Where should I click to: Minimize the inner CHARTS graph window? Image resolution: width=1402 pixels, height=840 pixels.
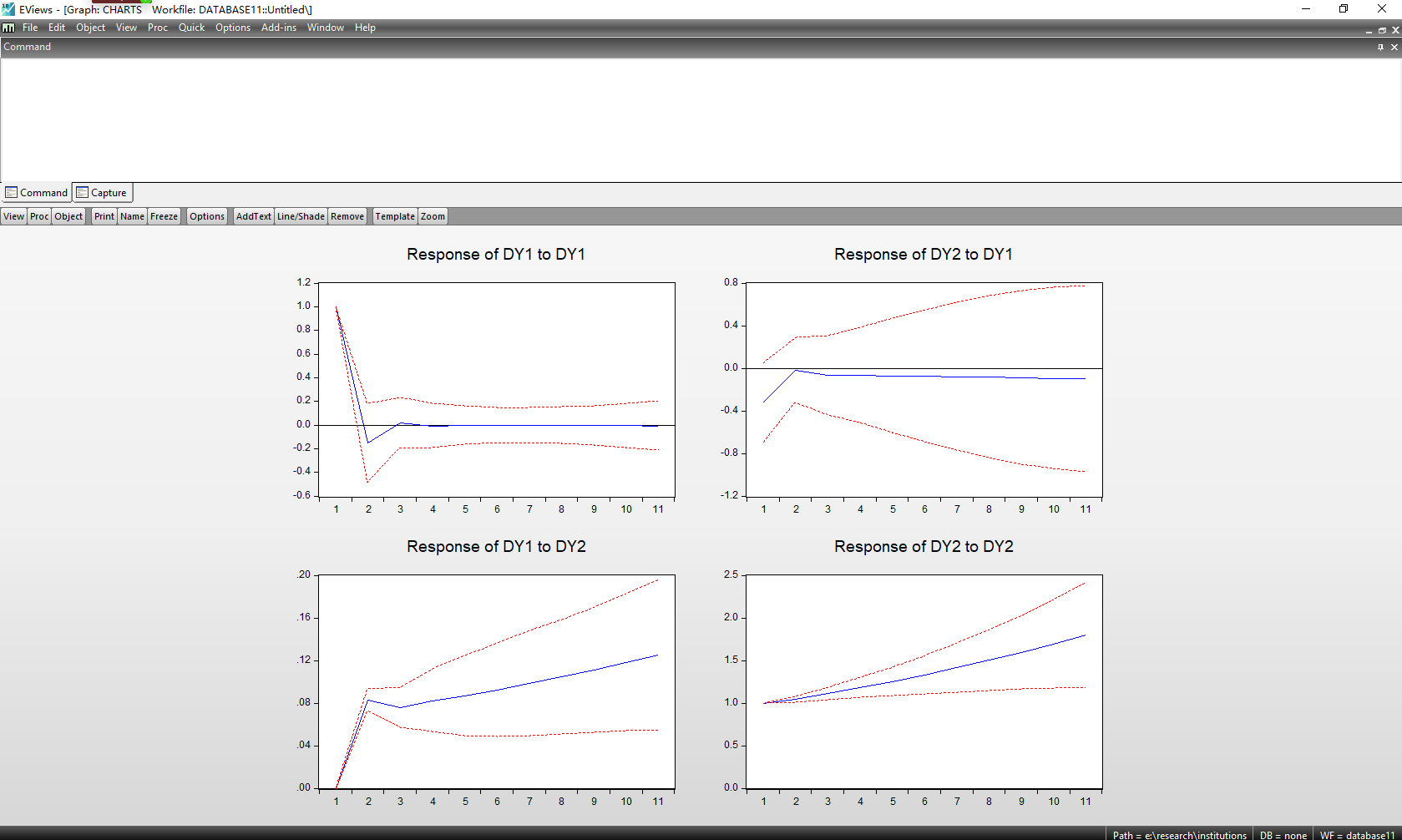click(x=1369, y=30)
